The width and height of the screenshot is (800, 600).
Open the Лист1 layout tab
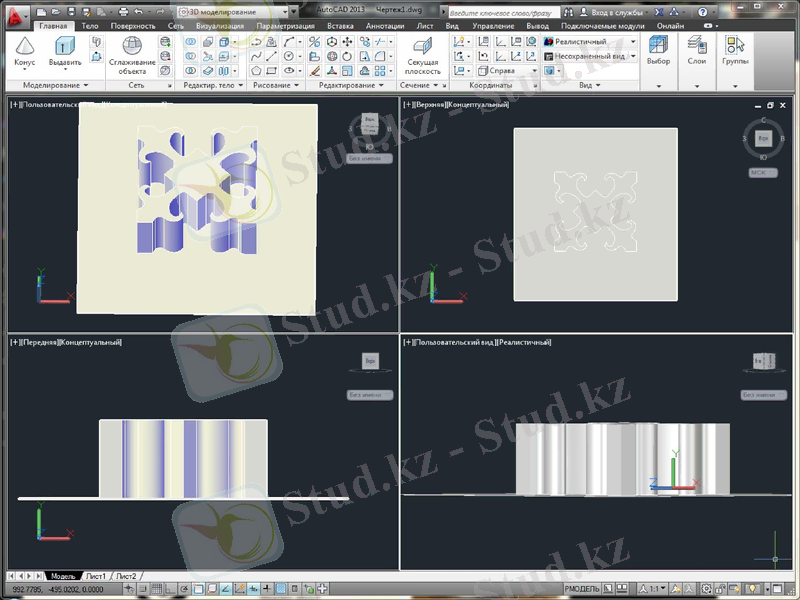point(96,576)
